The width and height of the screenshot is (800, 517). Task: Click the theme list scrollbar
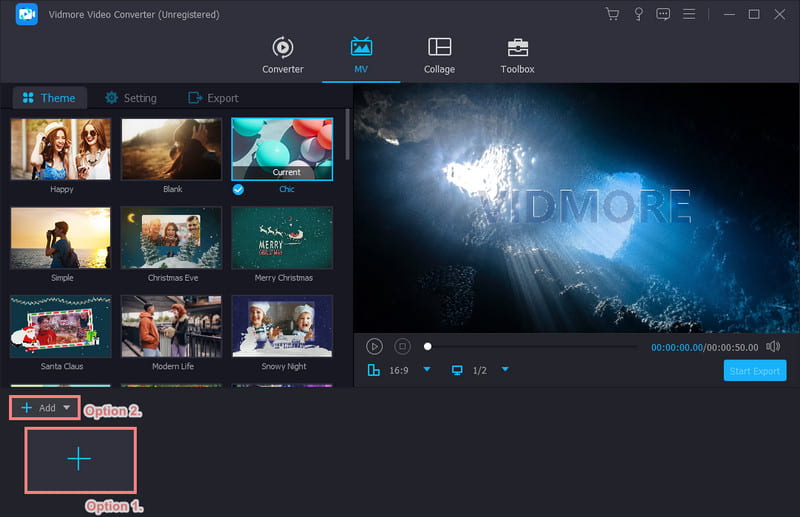347,134
